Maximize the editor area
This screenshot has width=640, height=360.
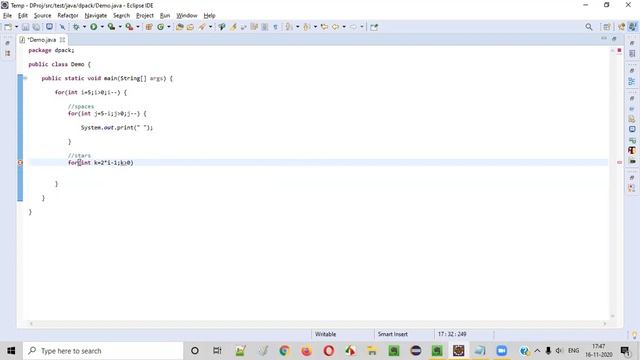[x=614, y=39]
